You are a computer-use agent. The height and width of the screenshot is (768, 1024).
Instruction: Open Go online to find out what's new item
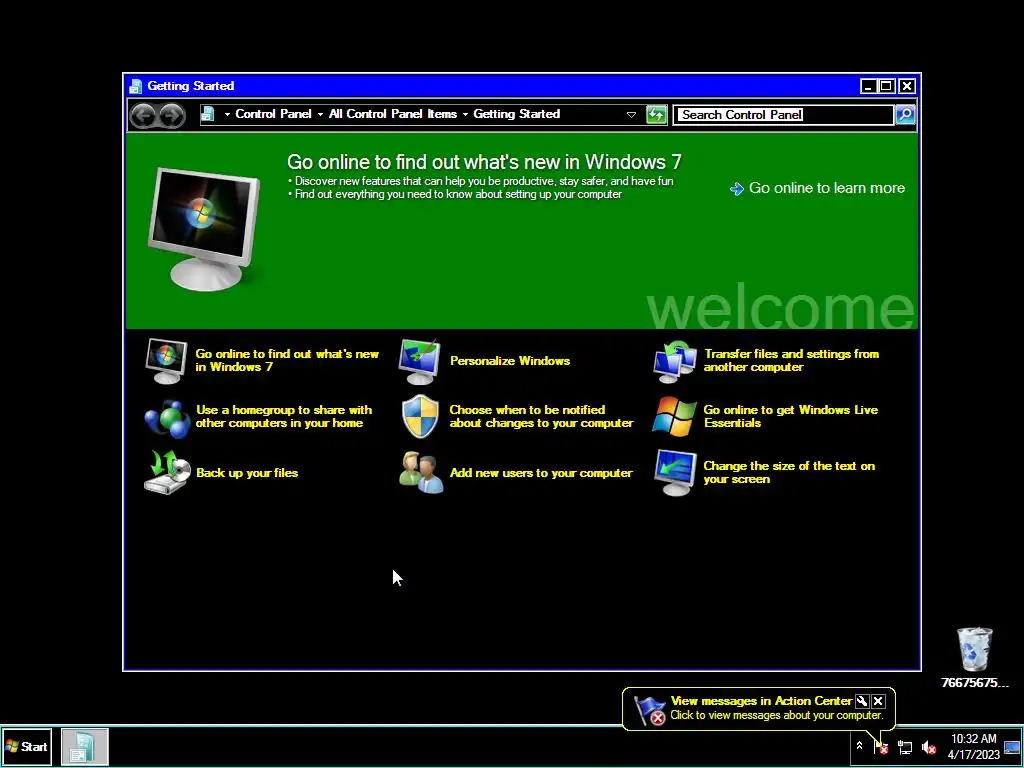click(x=287, y=360)
